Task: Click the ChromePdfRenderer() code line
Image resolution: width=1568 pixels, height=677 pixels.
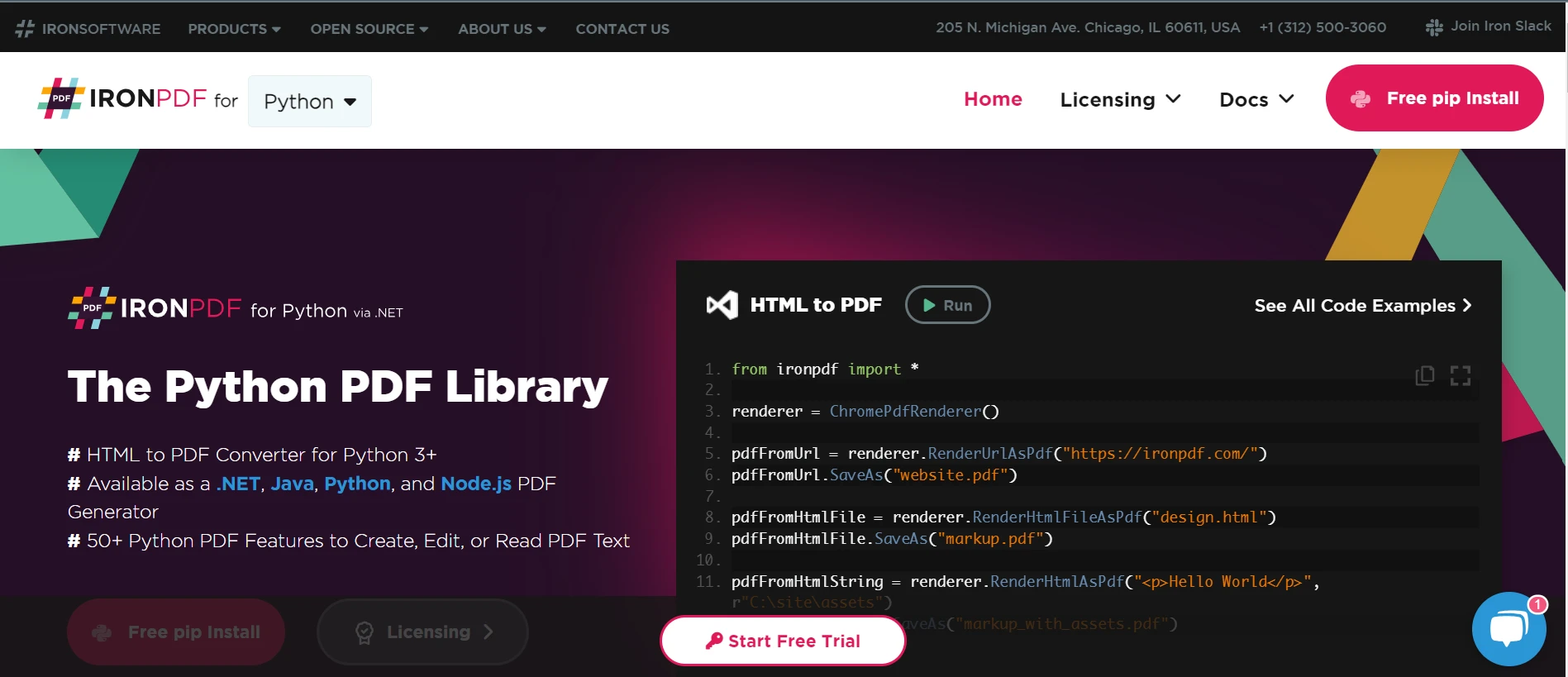Action: (865, 411)
